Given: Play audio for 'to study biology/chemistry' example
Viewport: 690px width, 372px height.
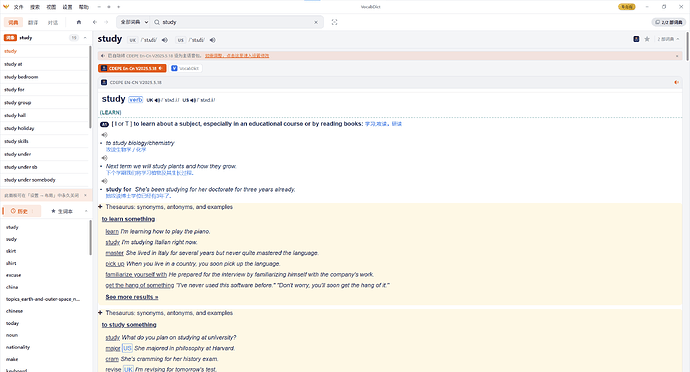Looking at the screenshot, I should (x=105, y=135).
